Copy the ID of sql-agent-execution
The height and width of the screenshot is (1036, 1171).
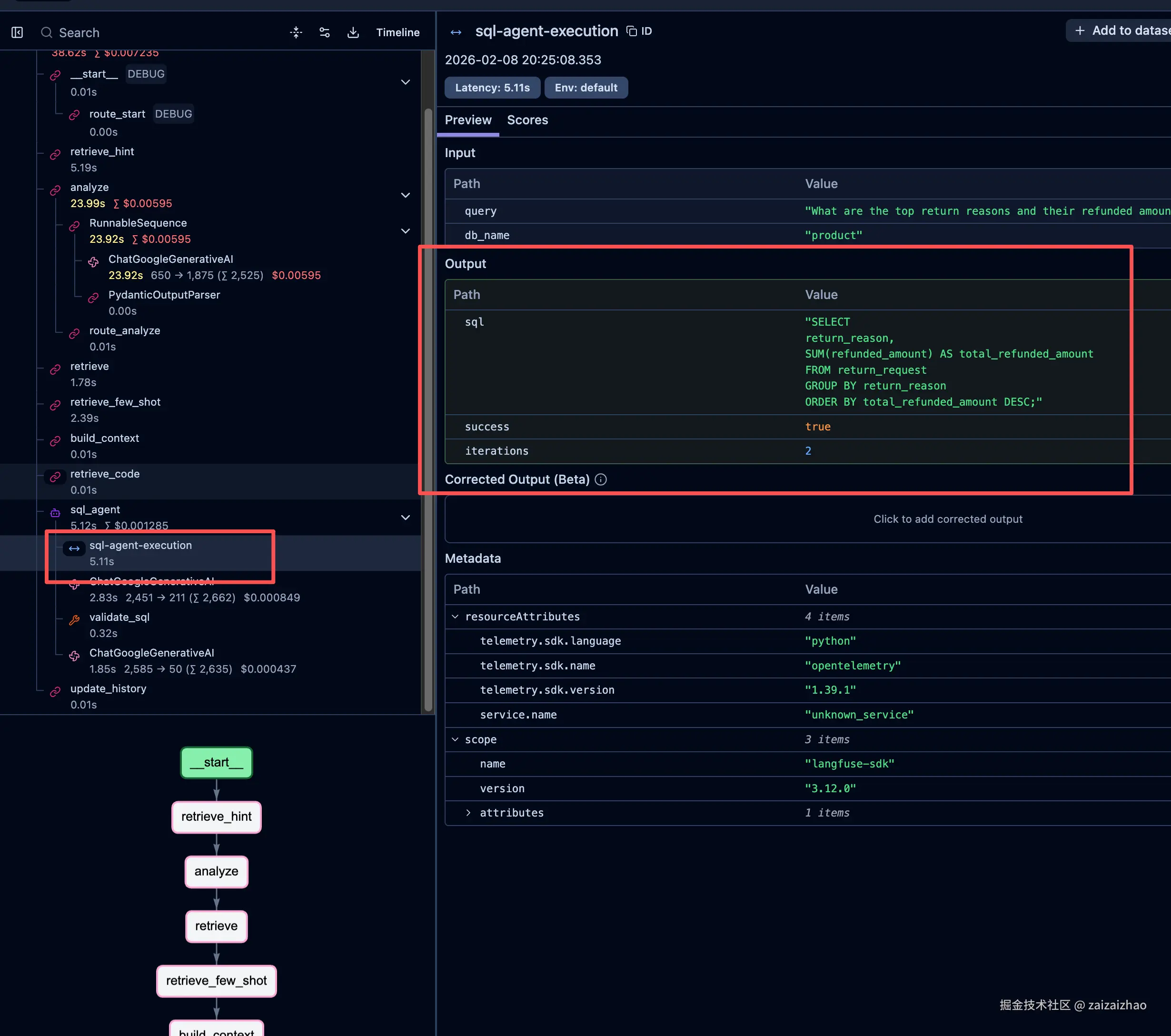(639, 31)
